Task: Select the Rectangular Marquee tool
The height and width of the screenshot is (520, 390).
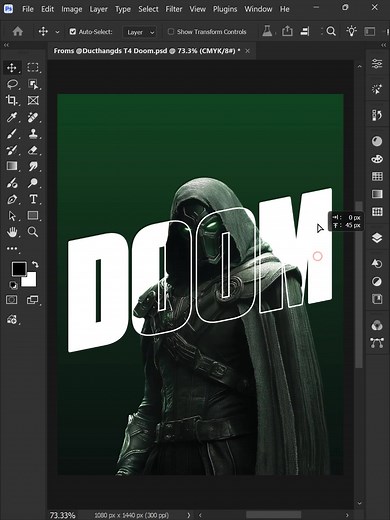Action: 33,68
